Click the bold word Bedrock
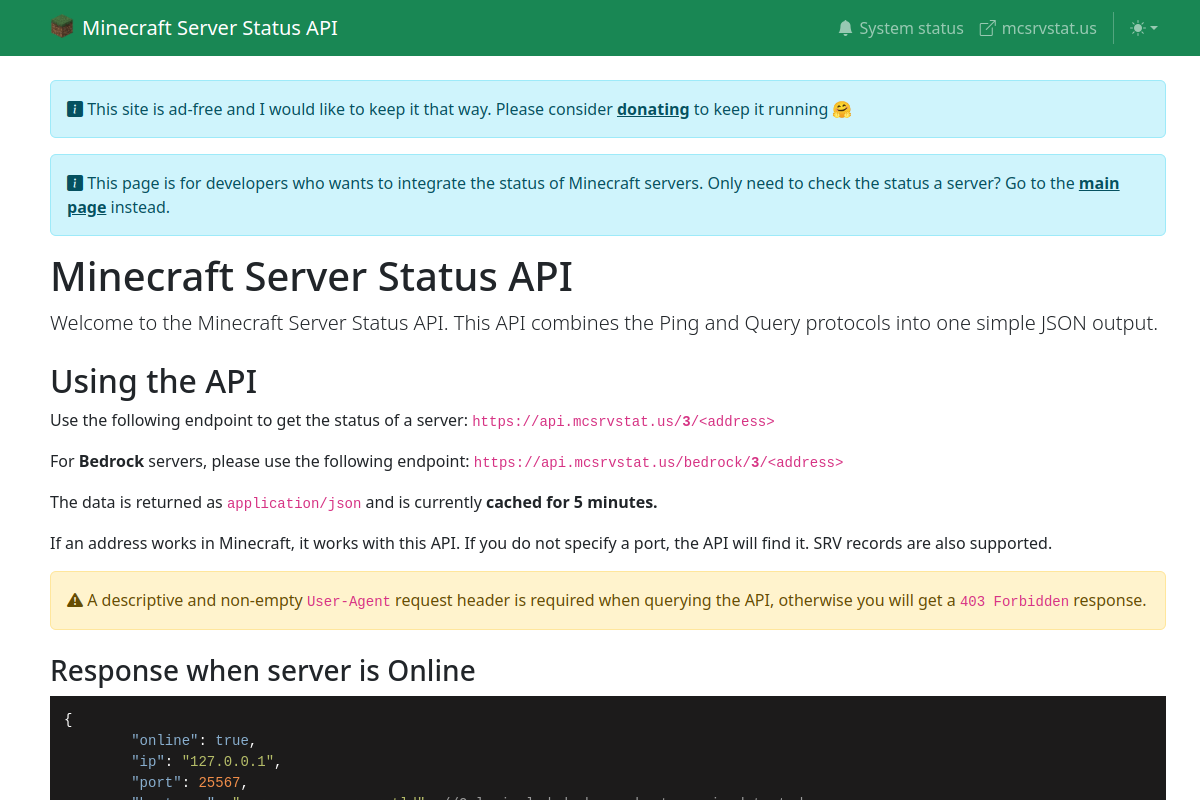This screenshot has height=800, width=1200. coord(111,461)
